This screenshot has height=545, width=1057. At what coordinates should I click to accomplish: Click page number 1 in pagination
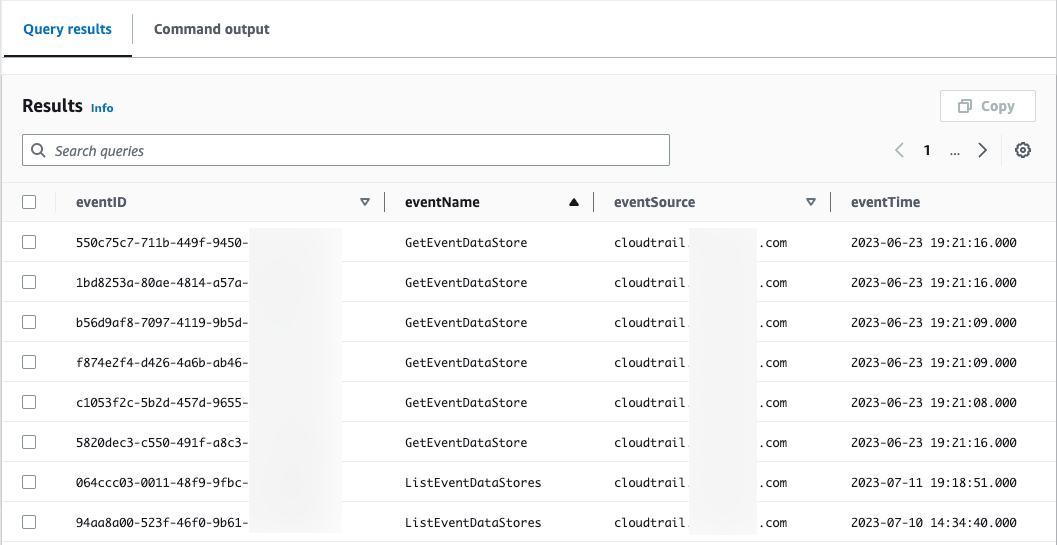927,150
